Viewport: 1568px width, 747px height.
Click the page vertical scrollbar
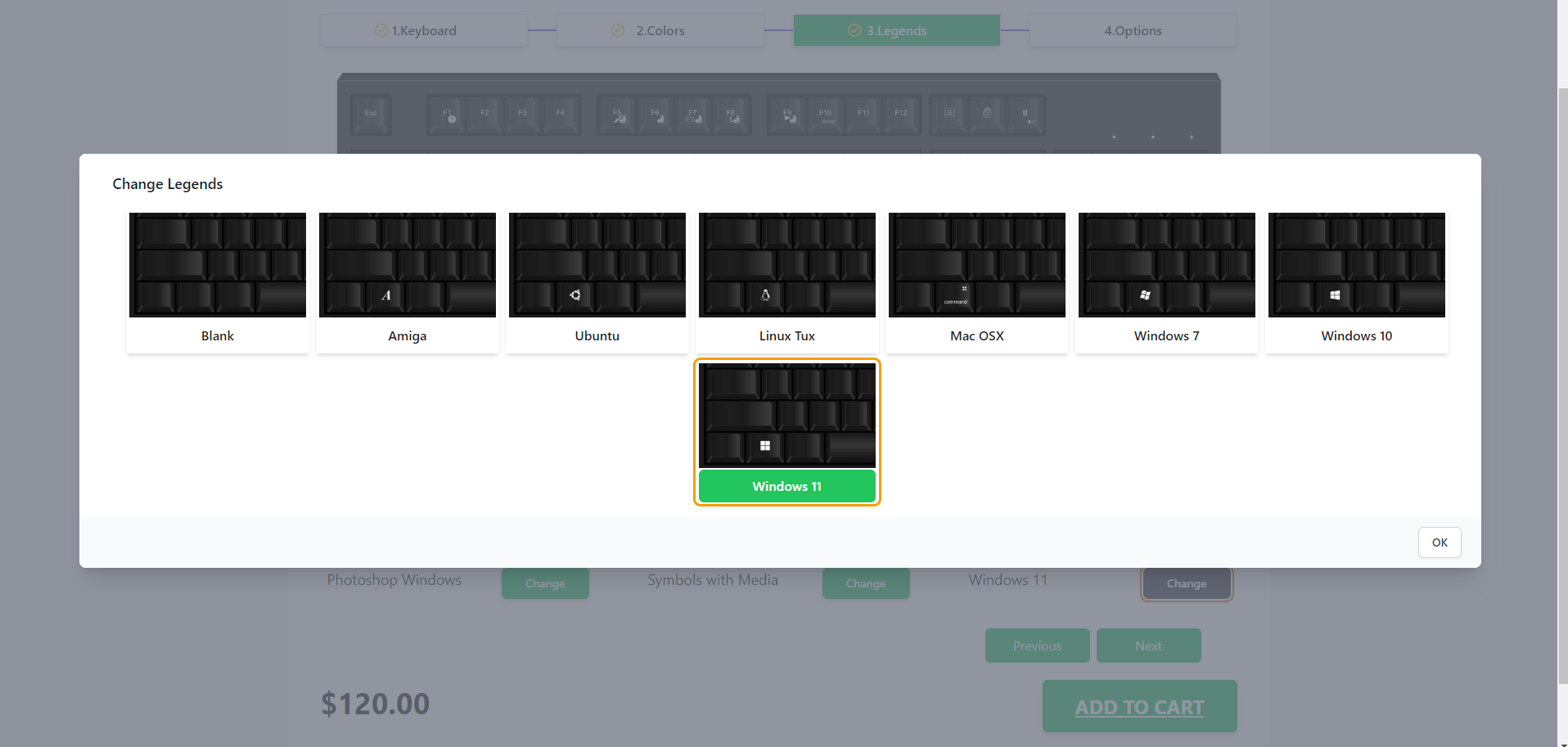[1562, 385]
